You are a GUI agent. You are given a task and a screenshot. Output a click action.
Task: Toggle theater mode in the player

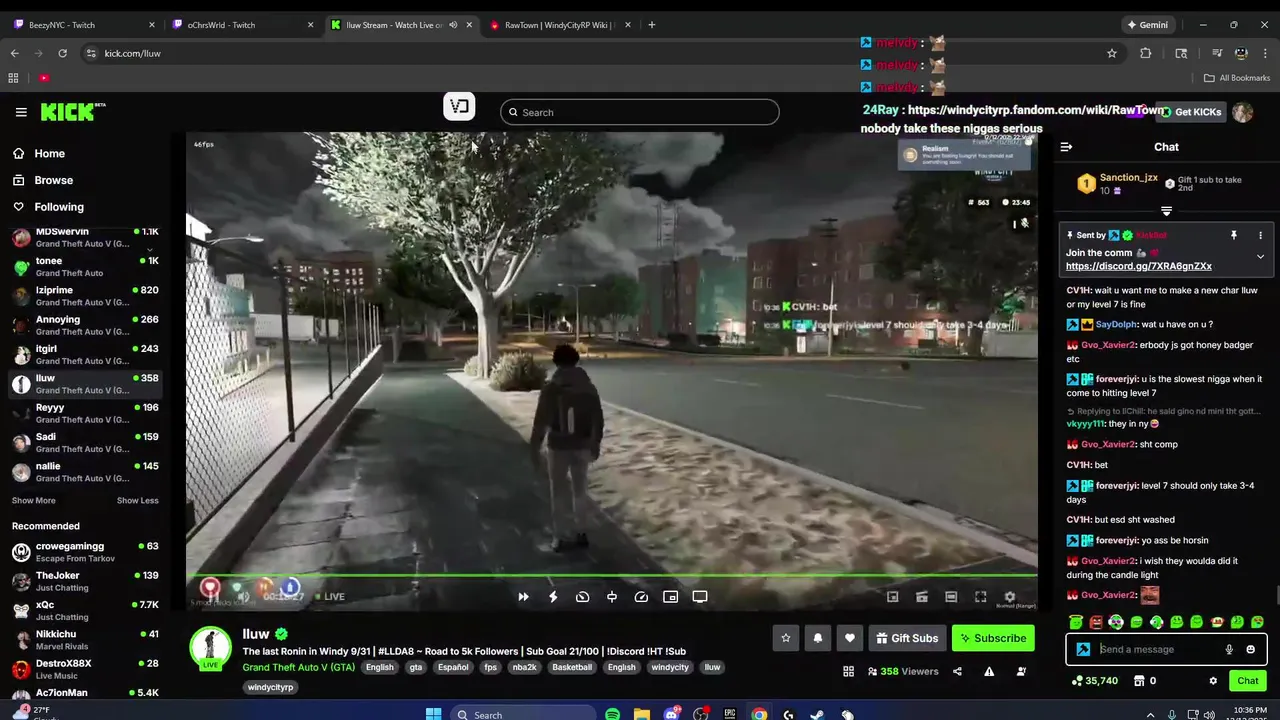coord(951,597)
